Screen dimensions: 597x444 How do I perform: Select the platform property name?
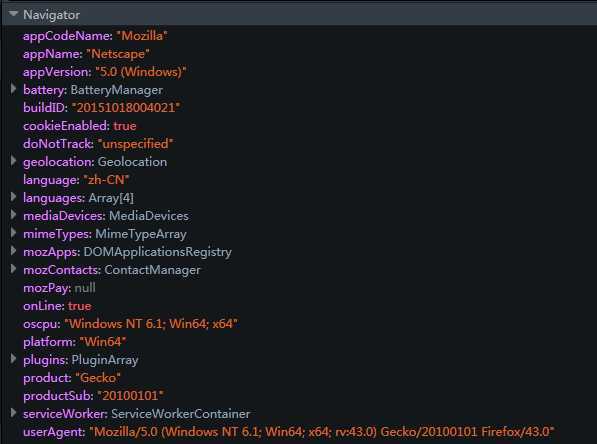tap(49, 342)
